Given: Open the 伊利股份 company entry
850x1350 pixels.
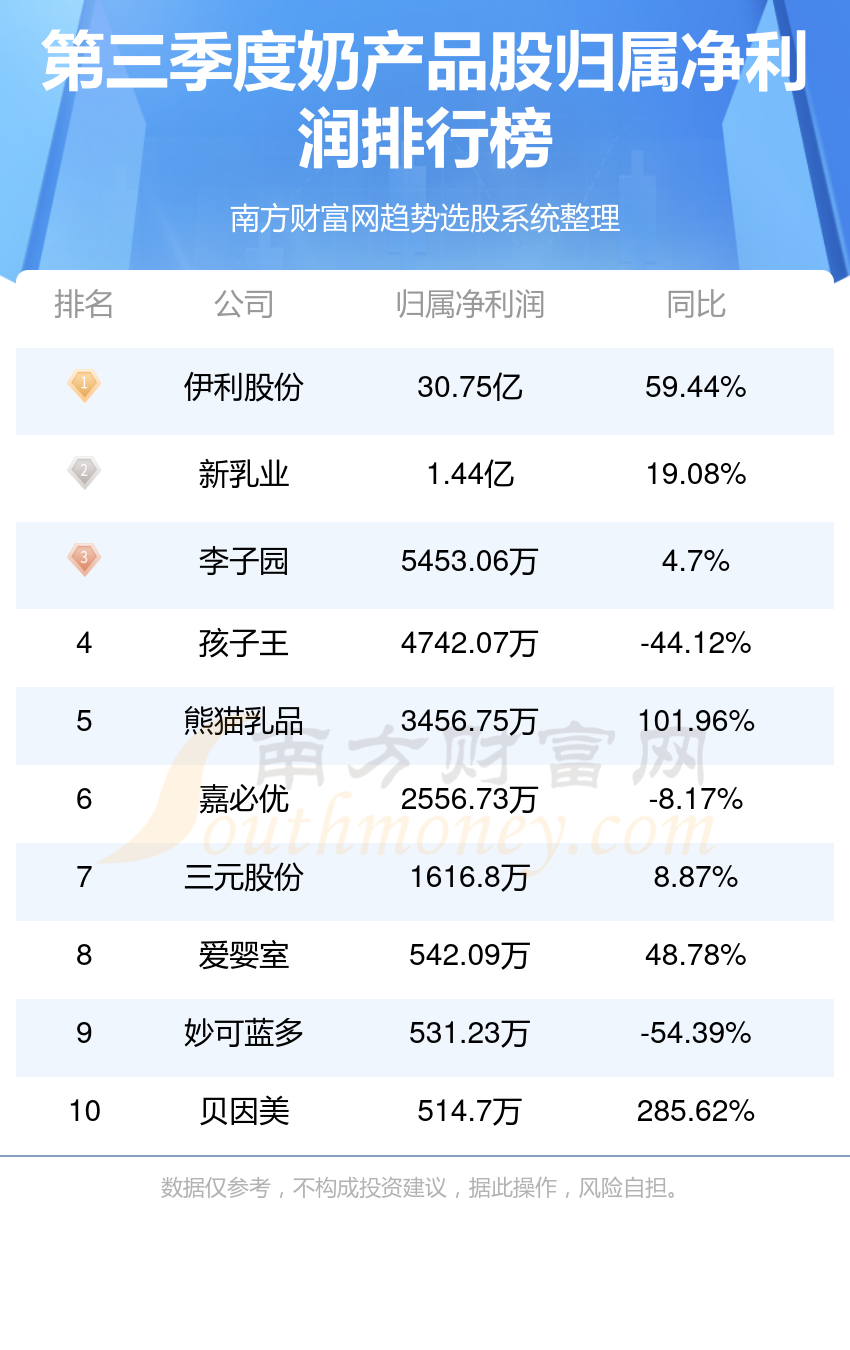Looking at the screenshot, I should [244, 386].
